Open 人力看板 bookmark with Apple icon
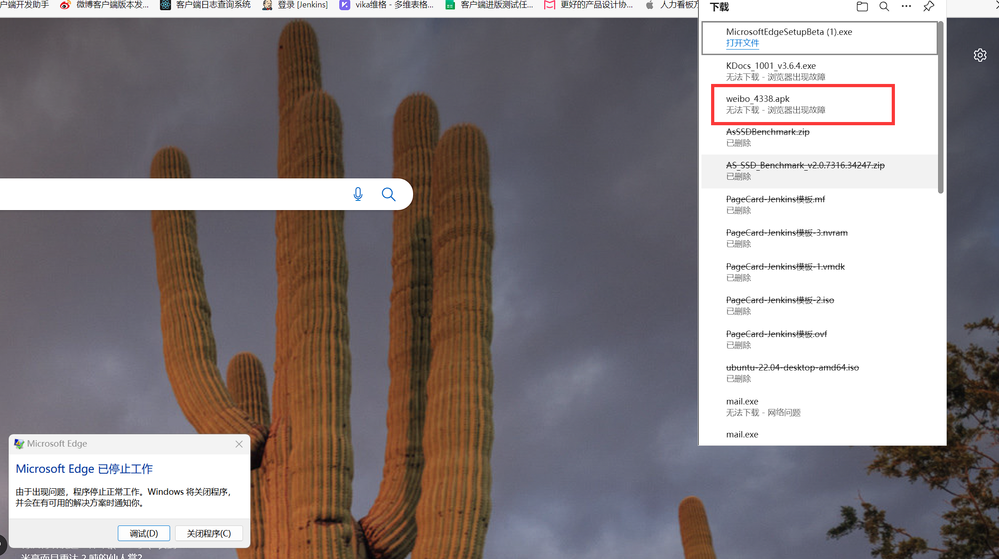 point(672,4)
